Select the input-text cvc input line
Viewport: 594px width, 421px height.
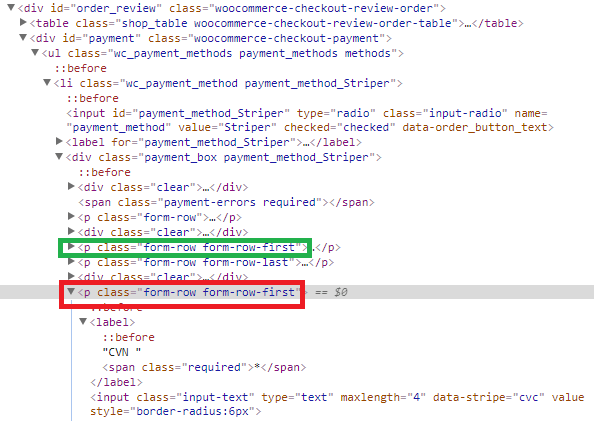click(337, 404)
